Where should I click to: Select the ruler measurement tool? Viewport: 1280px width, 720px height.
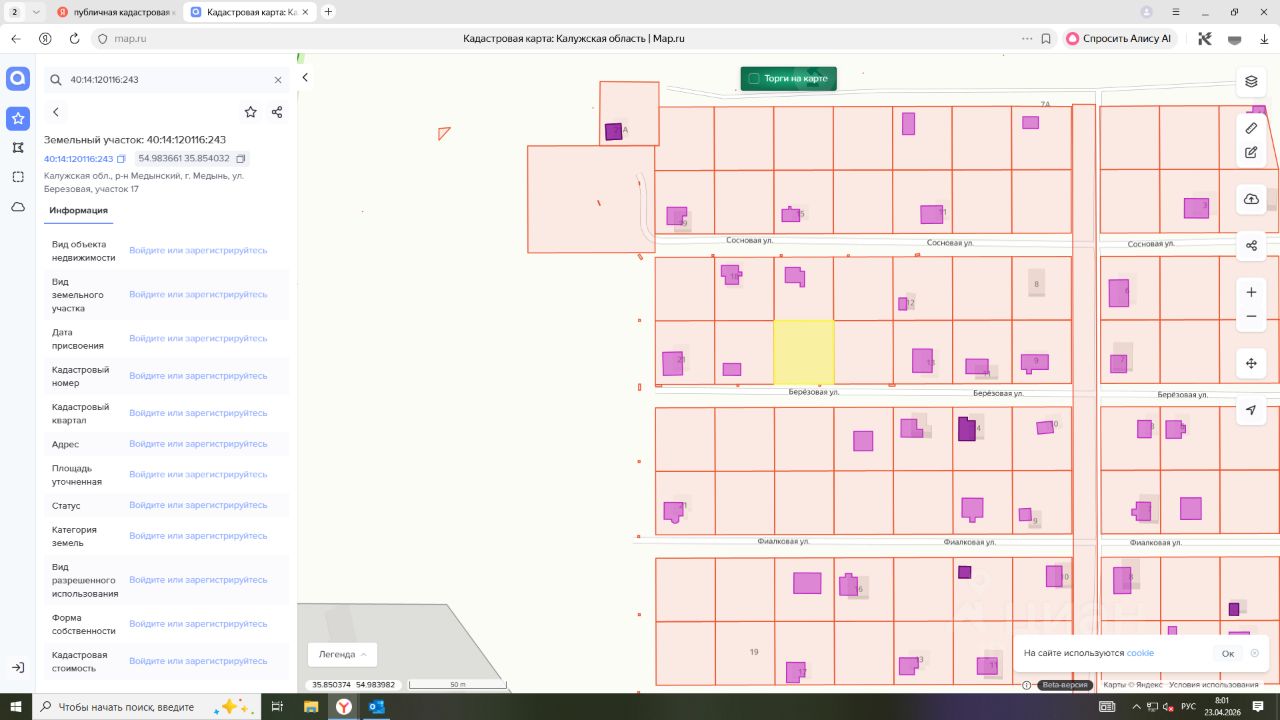pyautogui.click(x=1251, y=128)
